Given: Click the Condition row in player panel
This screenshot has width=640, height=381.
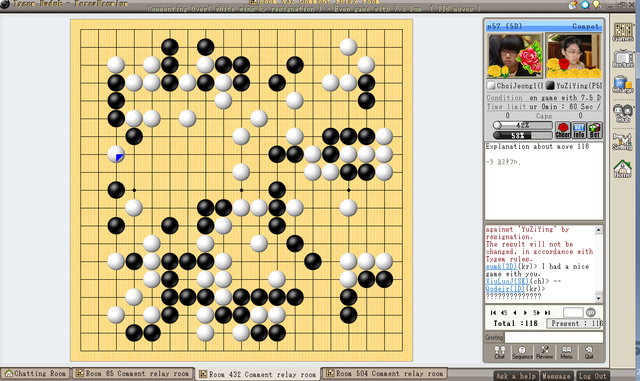Looking at the screenshot, I should point(544,98).
